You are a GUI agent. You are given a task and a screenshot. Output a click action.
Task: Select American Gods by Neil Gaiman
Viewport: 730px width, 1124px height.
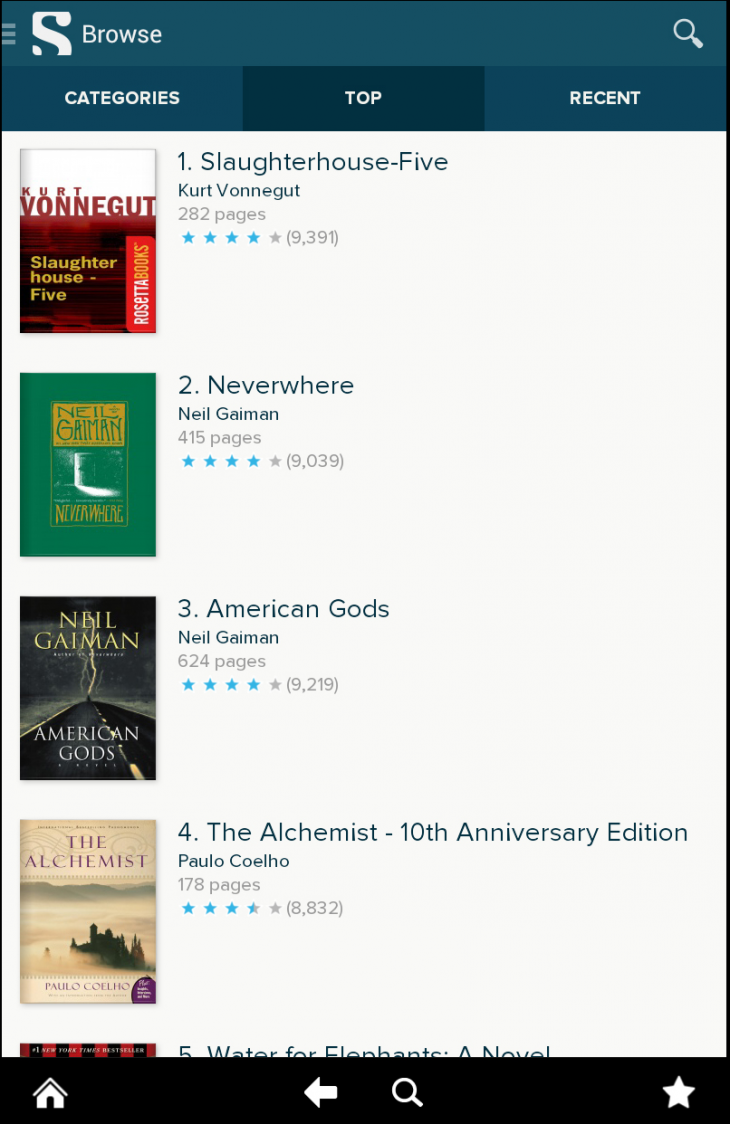283,608
